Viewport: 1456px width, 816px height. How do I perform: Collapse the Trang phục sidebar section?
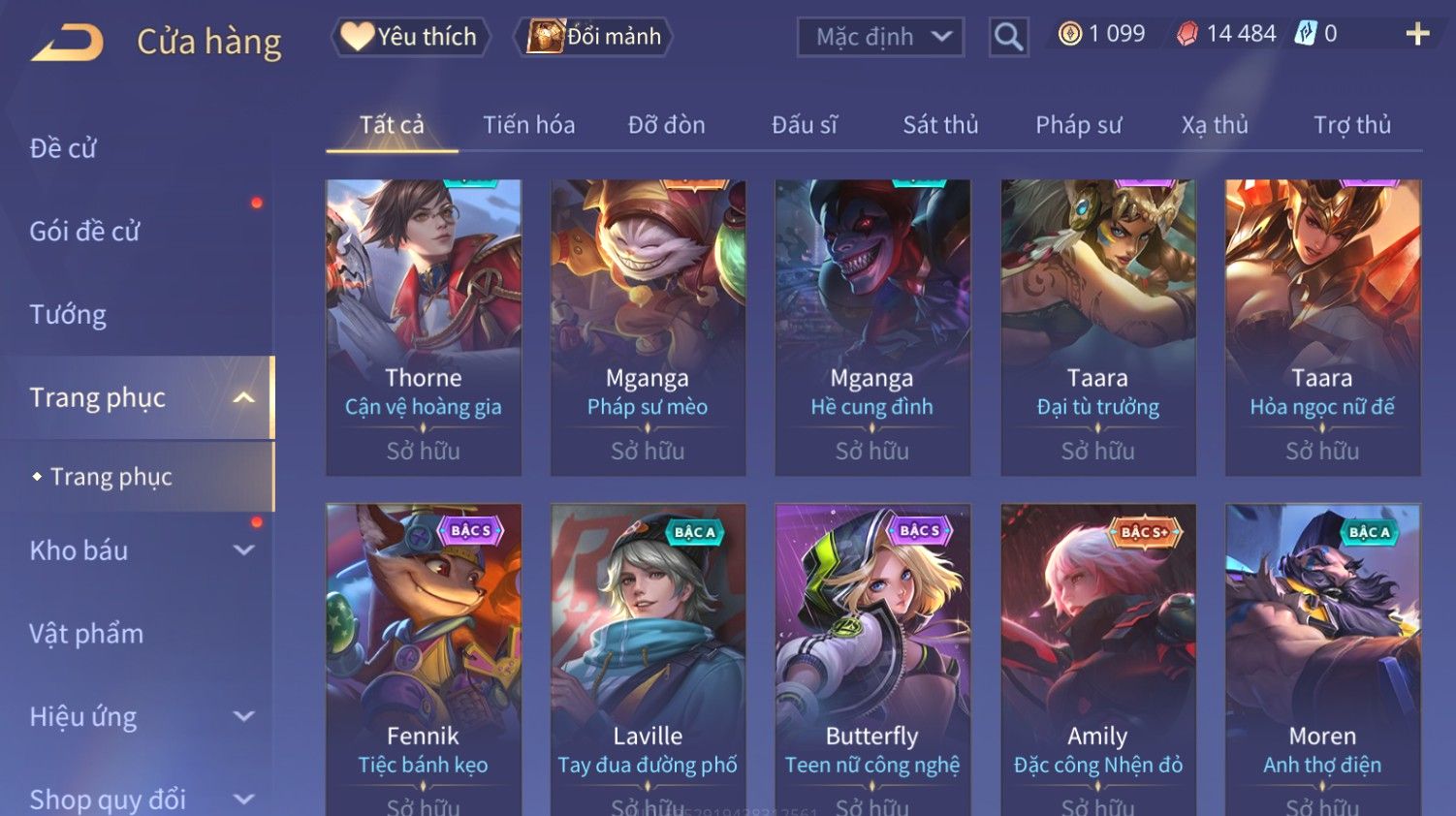click(244, 397)
